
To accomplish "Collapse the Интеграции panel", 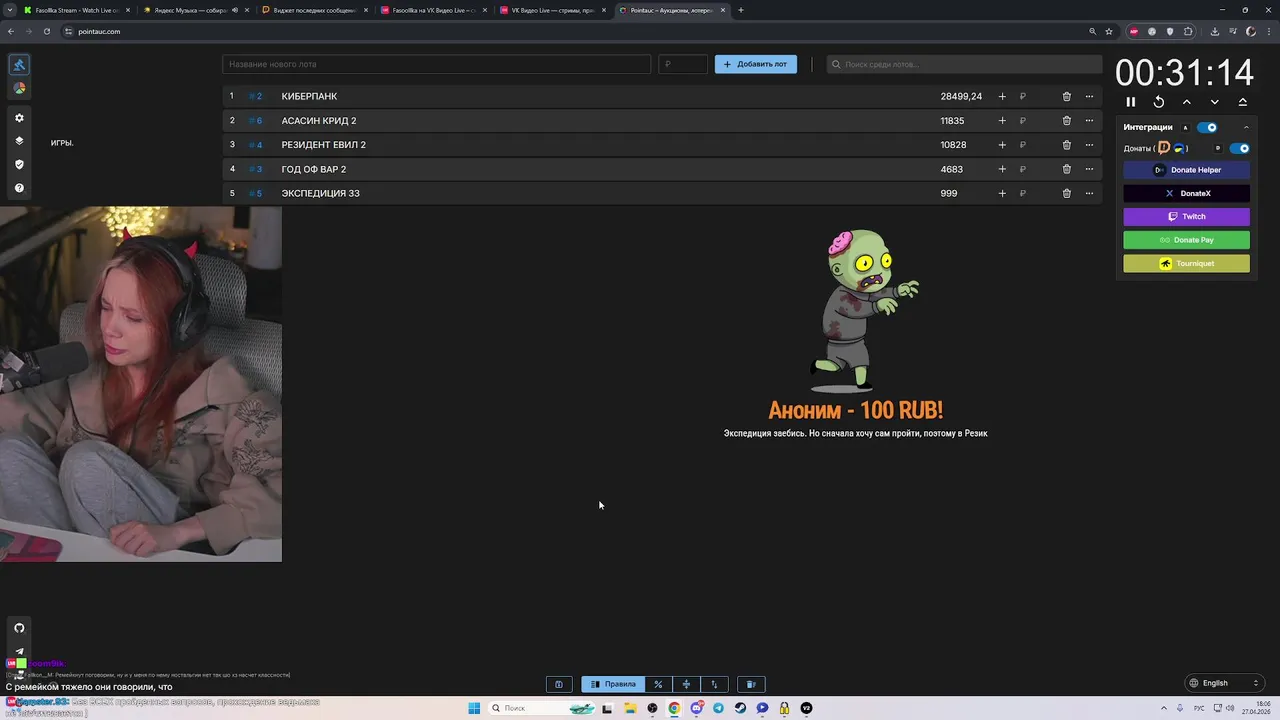I will pyautogui.click(x=1246, y=127).
